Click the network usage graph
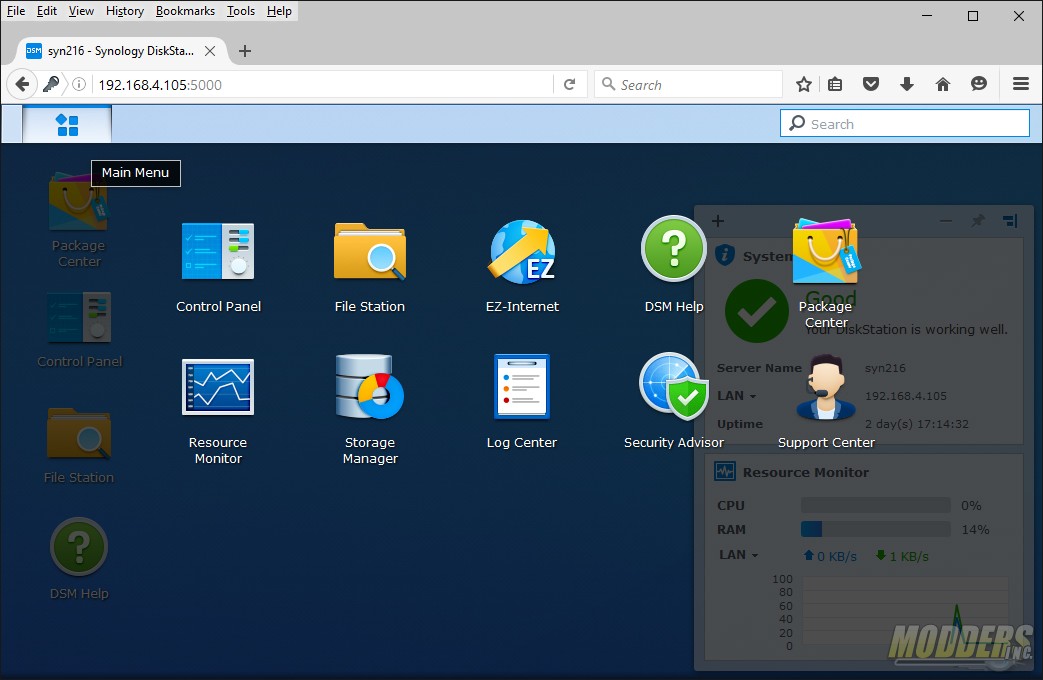The height and width of the screenshot is (680, 1043). click(905, 612)
